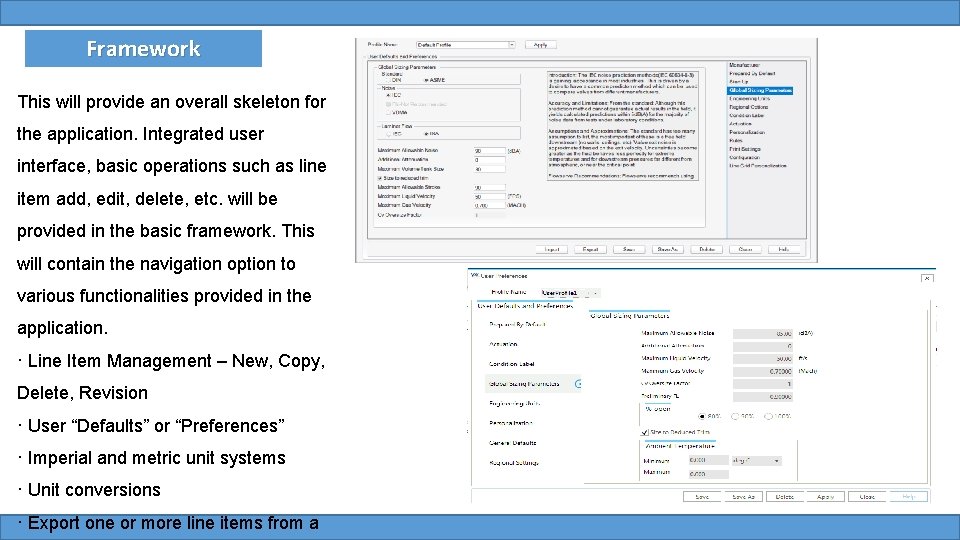Select 90% open radio button
Viewport: 960px width, 540px height.
(735, 416)
